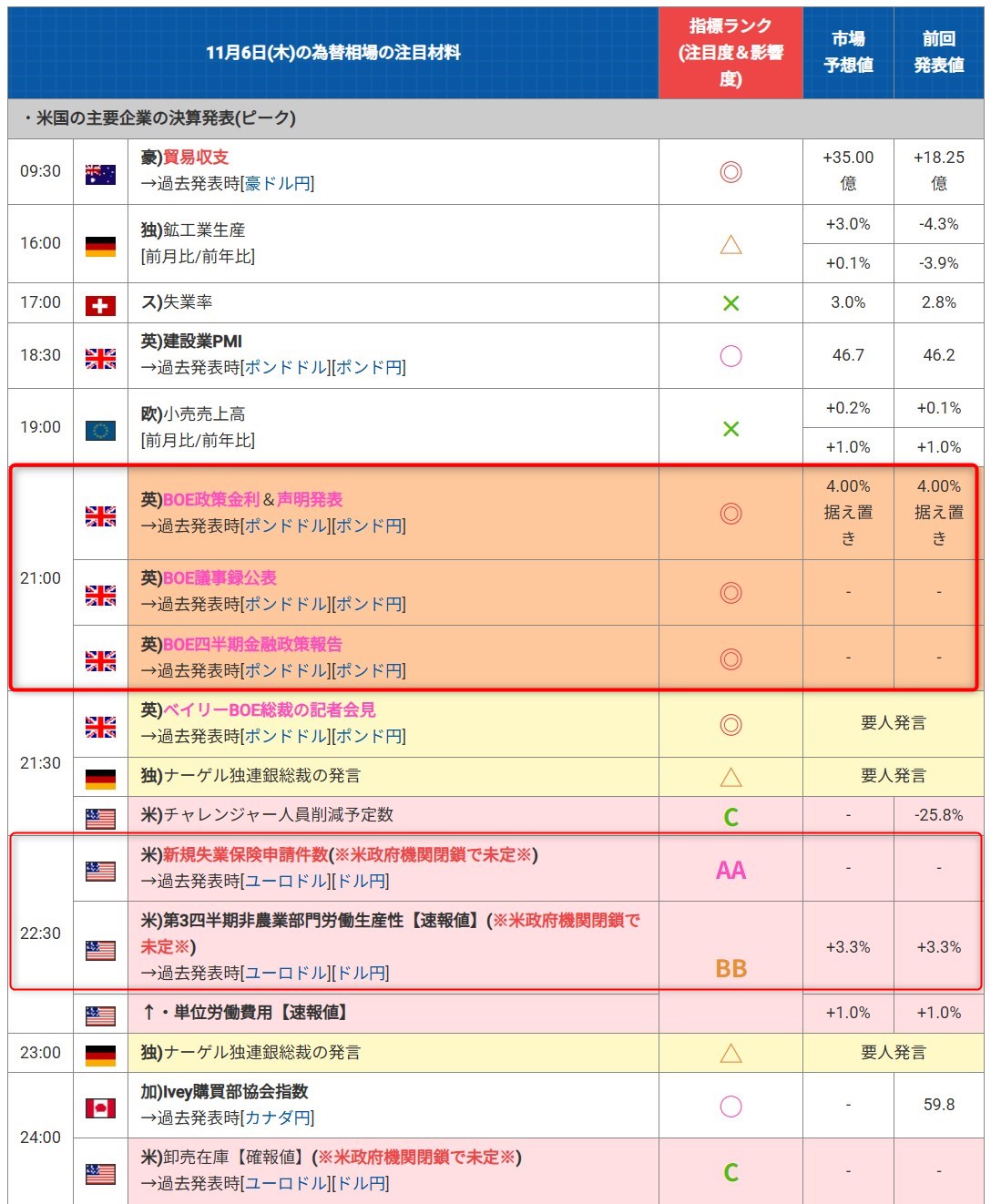Open the BOE議事録公表 link
Viewport: 991px width, 1204px height.
point(220,578)
